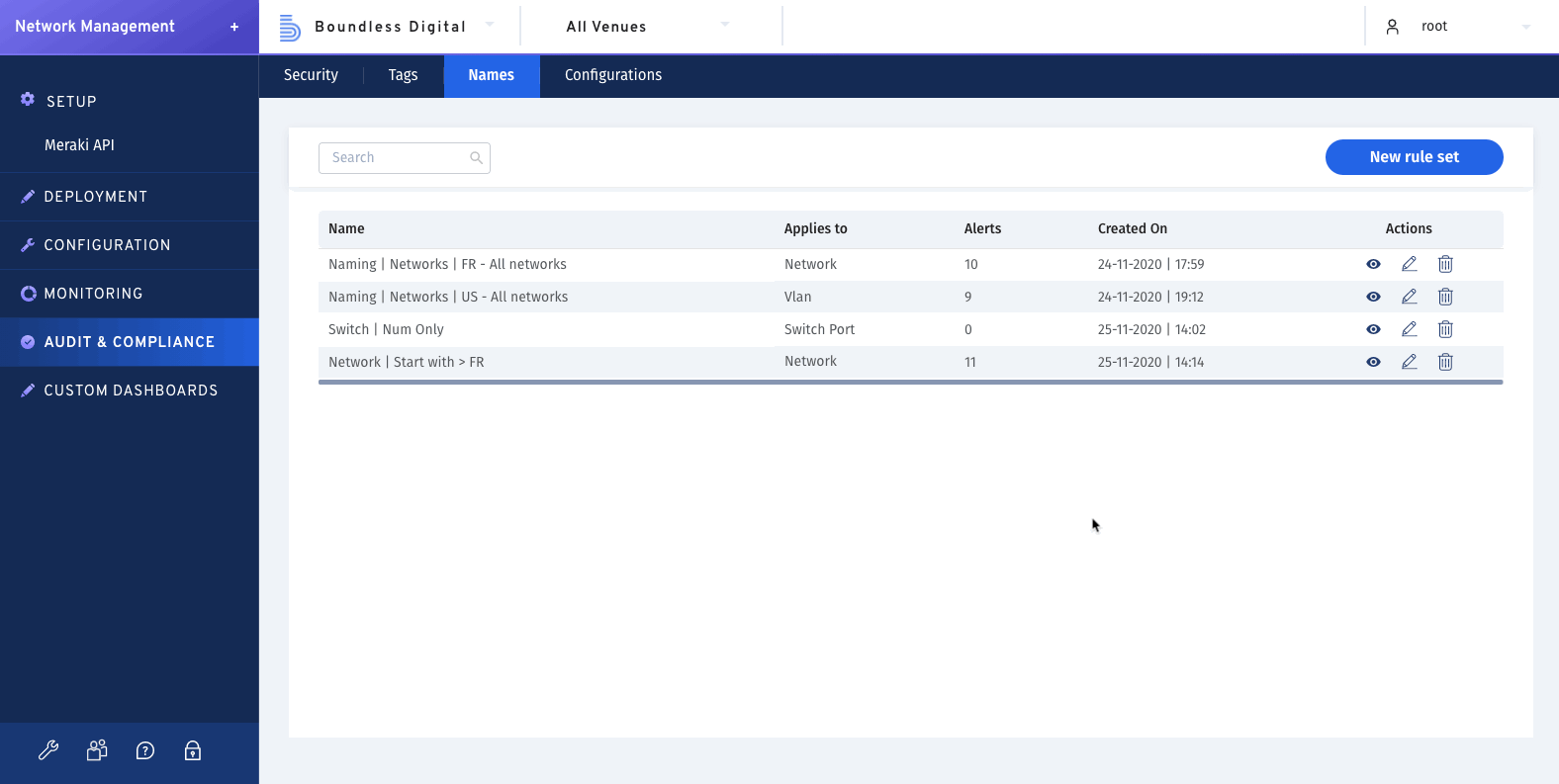Screen dimensions: 1559x784
Task: View the 'Naming | Networks | US' rule set
Action: click(x=1373, y=297)
